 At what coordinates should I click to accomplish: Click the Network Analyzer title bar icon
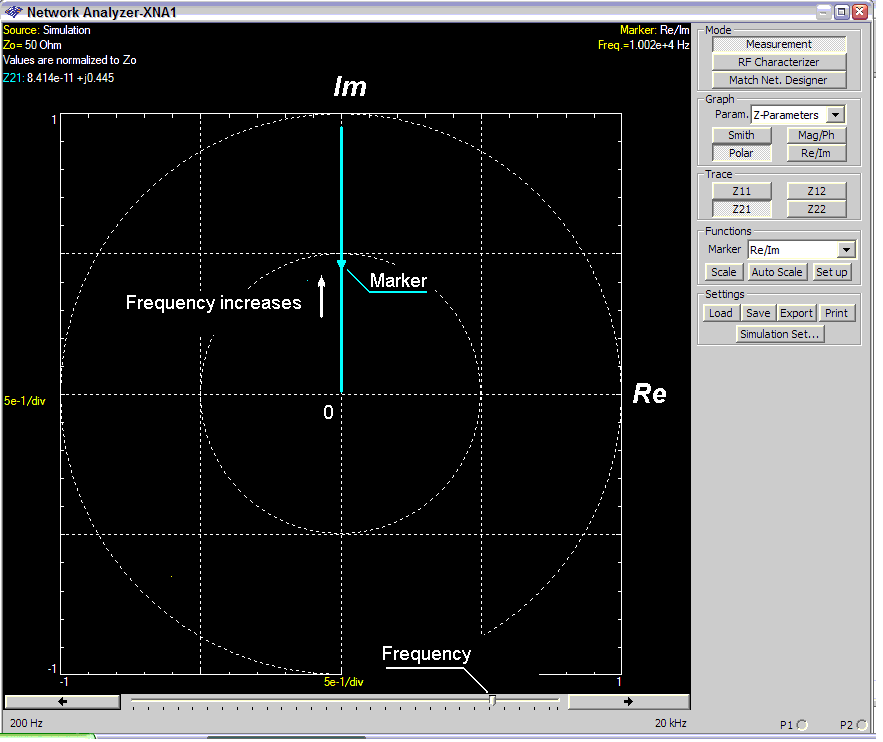(x=13, y=12)
